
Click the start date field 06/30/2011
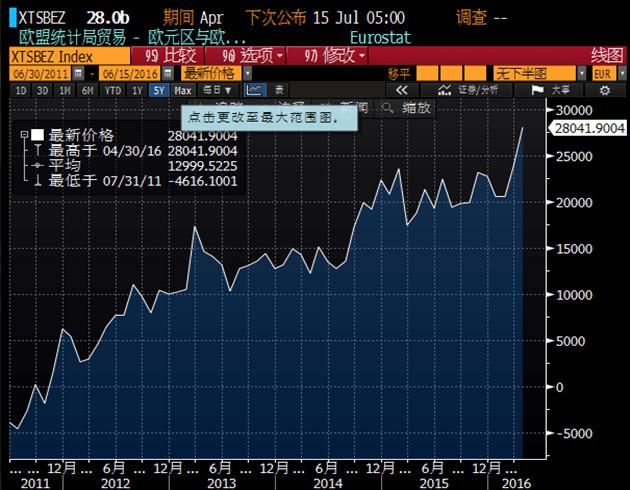(x=39, y=74)
